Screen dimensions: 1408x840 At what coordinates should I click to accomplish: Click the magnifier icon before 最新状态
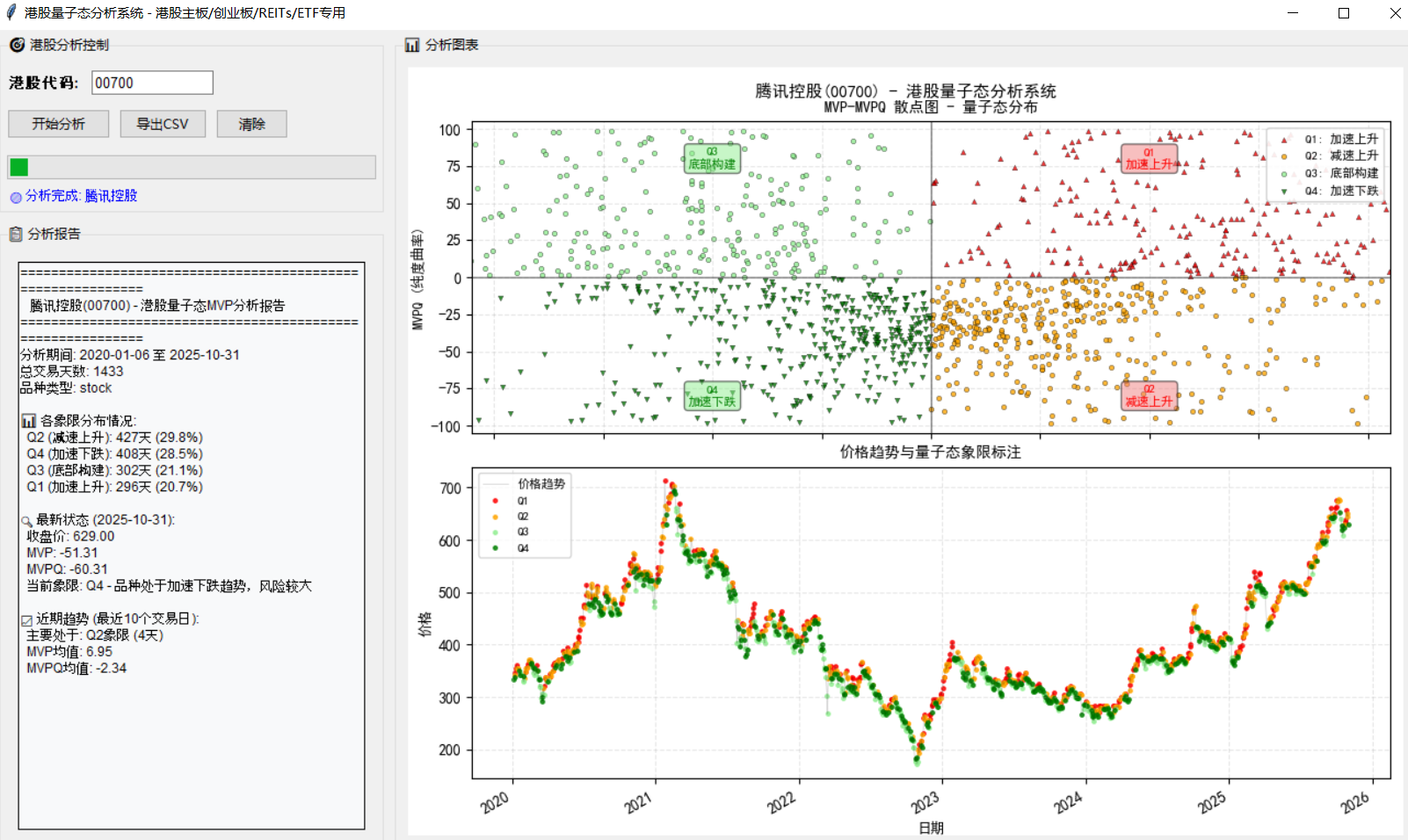(x=27, y=521)
